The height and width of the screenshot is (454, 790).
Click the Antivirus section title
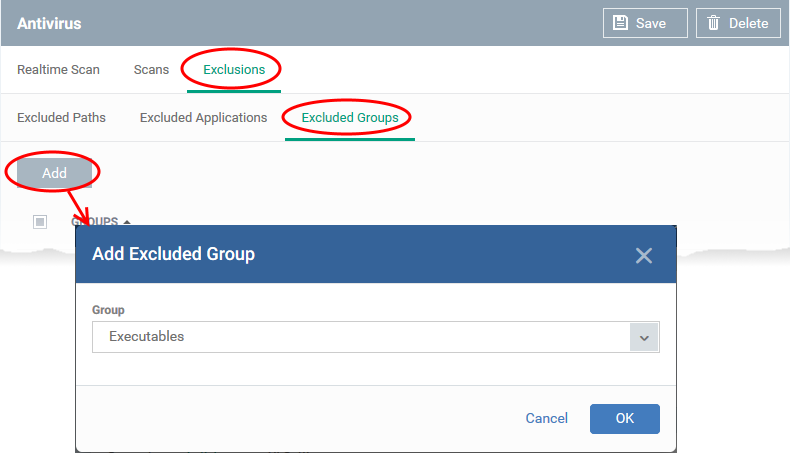[49, 23]
